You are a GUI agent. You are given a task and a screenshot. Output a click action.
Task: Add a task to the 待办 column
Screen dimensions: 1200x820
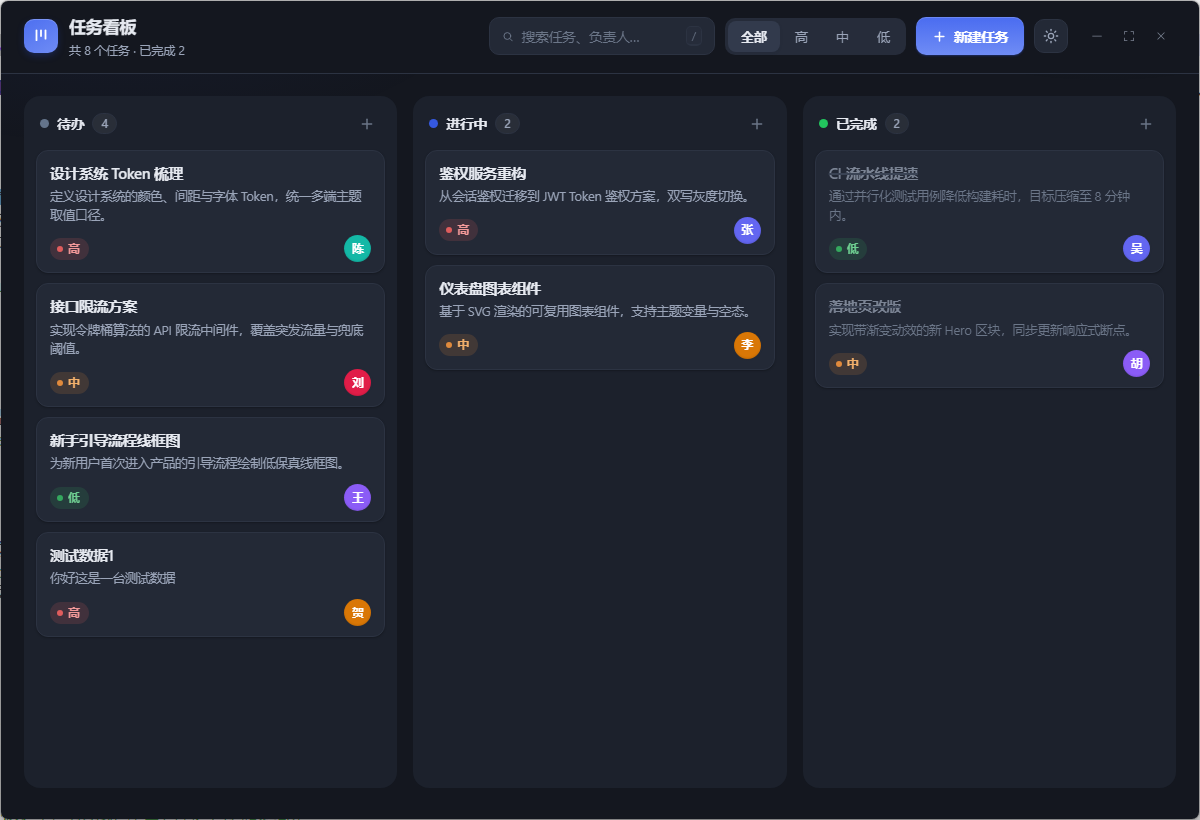367,124
